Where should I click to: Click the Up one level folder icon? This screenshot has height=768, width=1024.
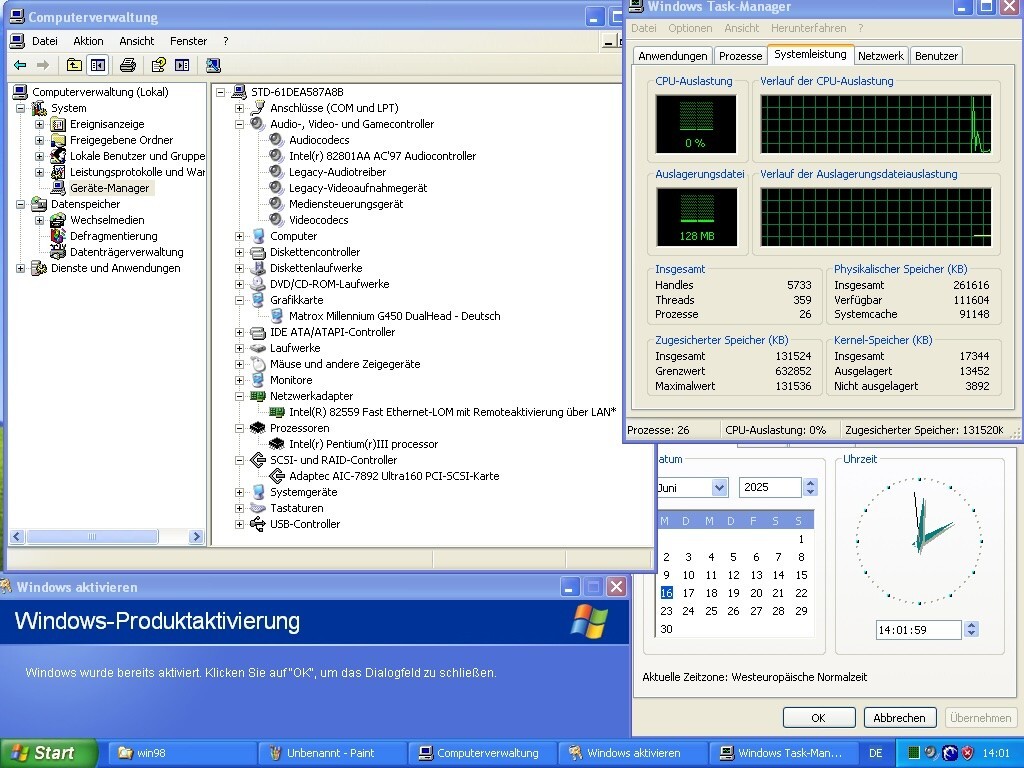click(74, 65)
